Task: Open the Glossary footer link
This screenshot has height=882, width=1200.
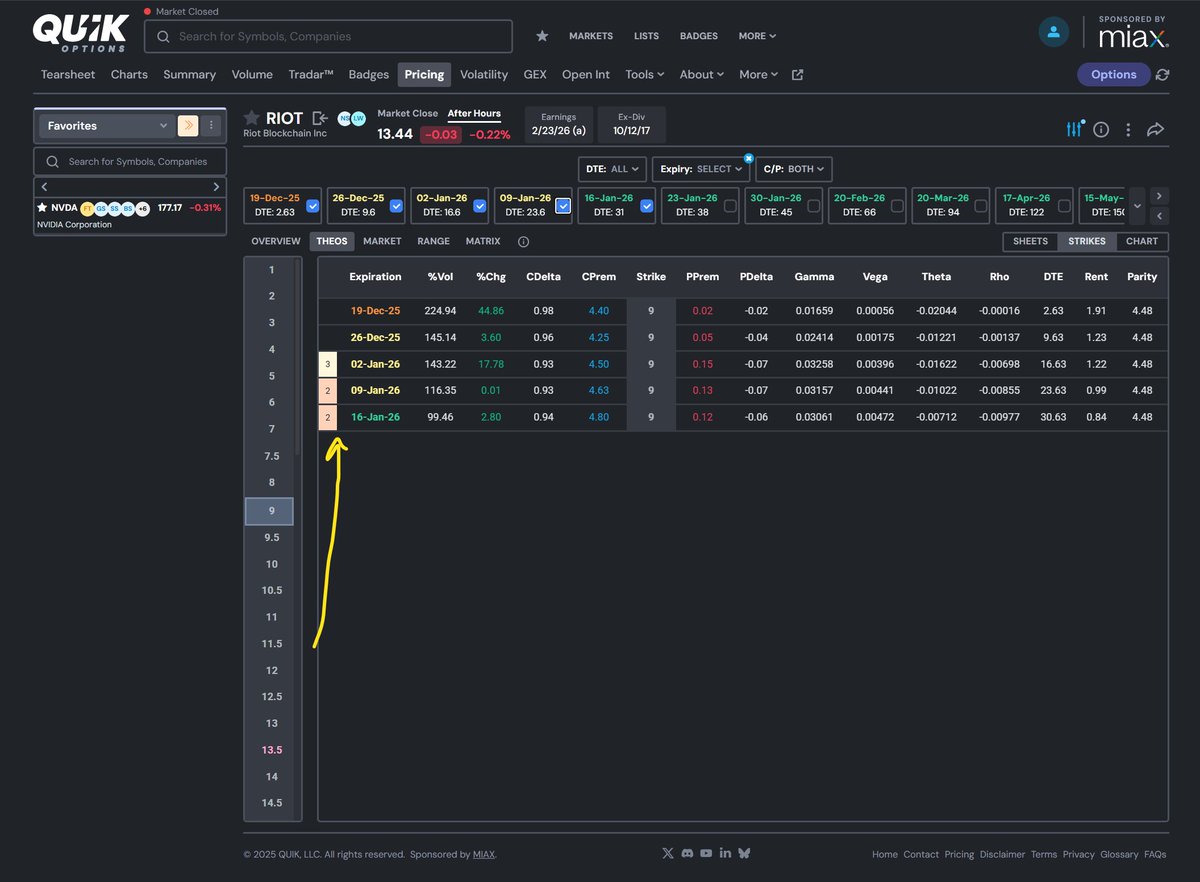Action: click(x=1119, y=855)
